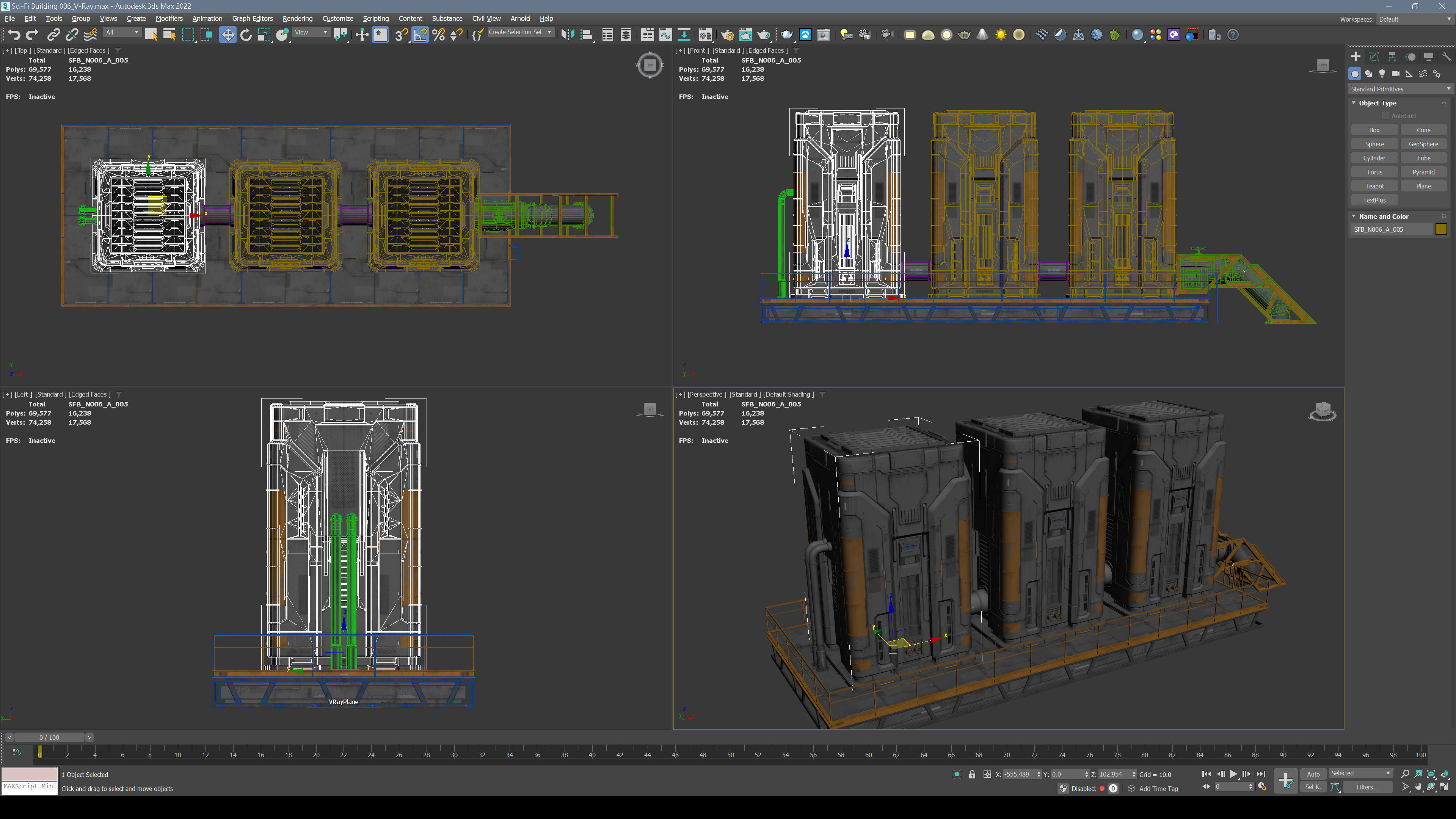Open the key filter Selected dropdown
This screenshot has height=819, width=1456.
[x=1360, y=773]
